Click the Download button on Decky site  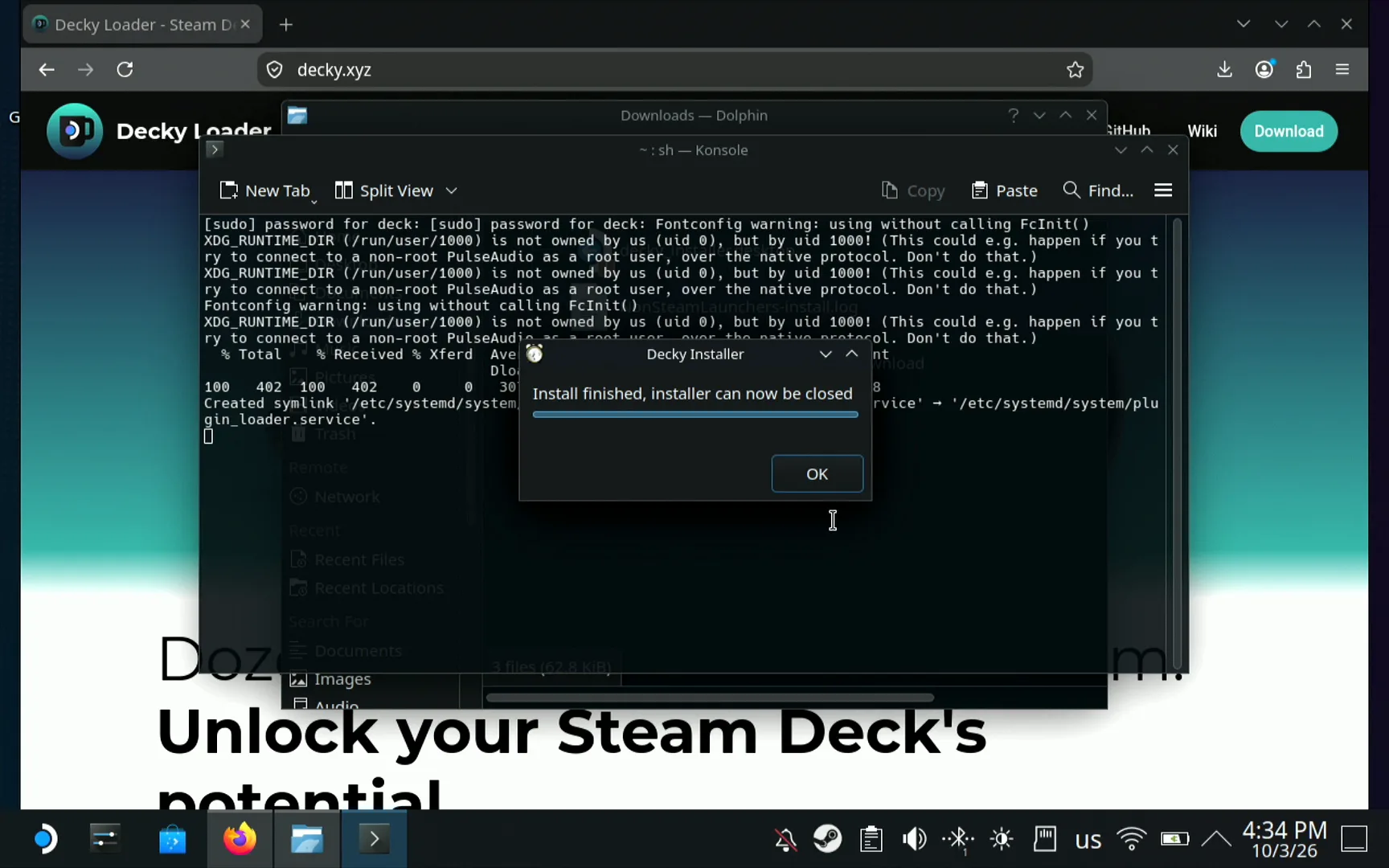click(1289, 131)
